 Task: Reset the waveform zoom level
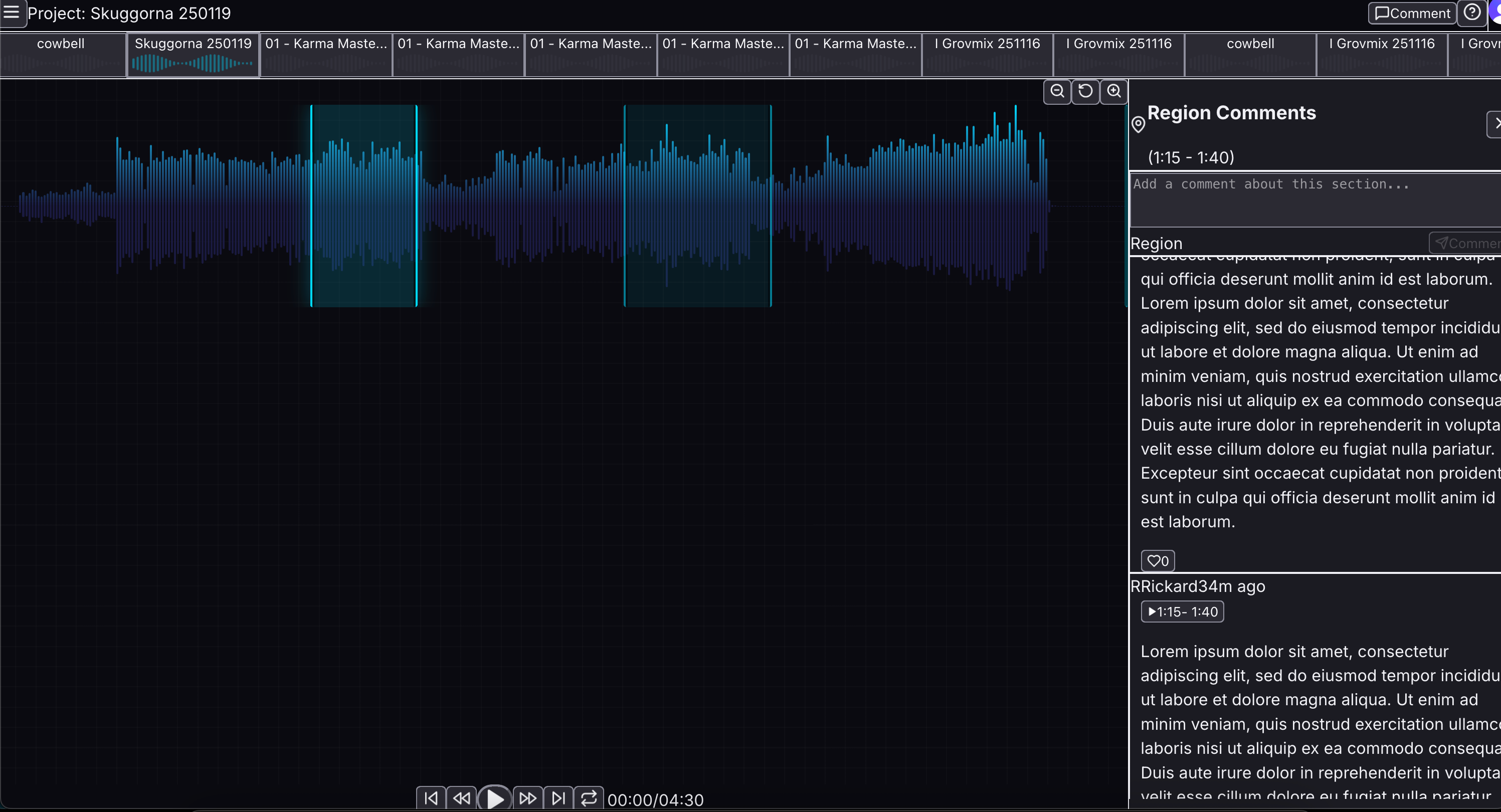(1085, 91)
